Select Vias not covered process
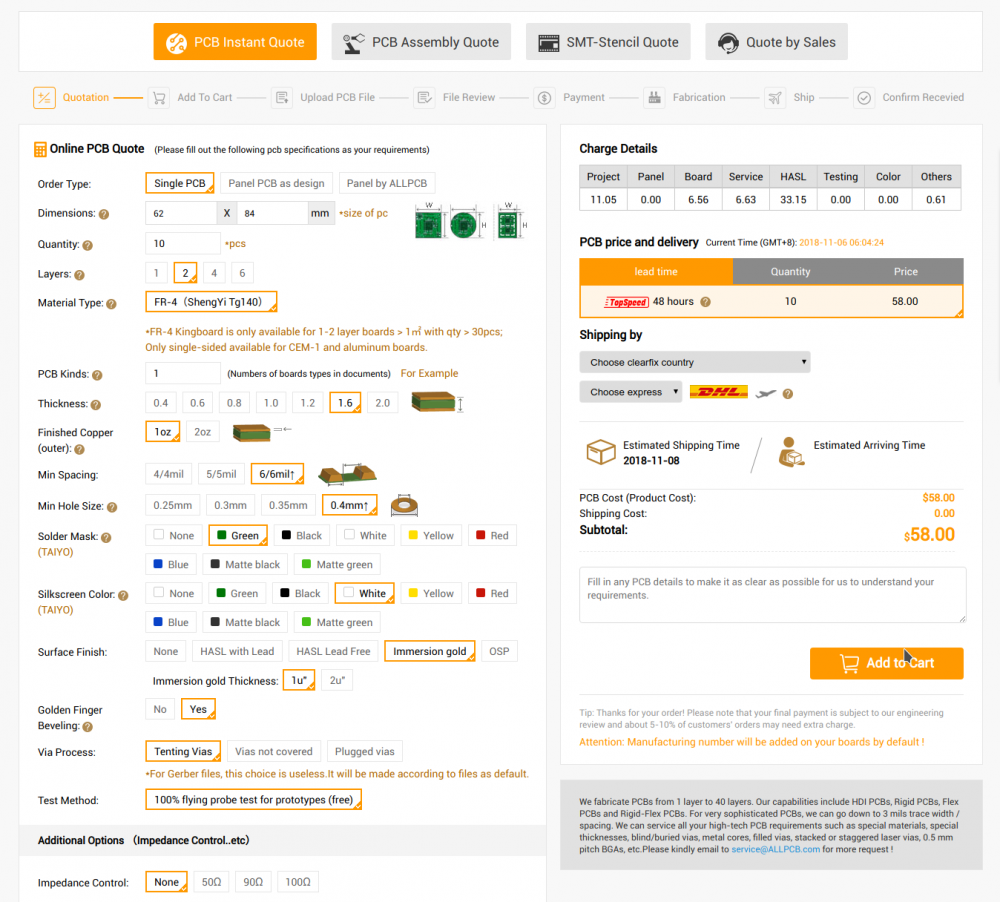This screenshot has width=1000, height=902. [274, 751]
